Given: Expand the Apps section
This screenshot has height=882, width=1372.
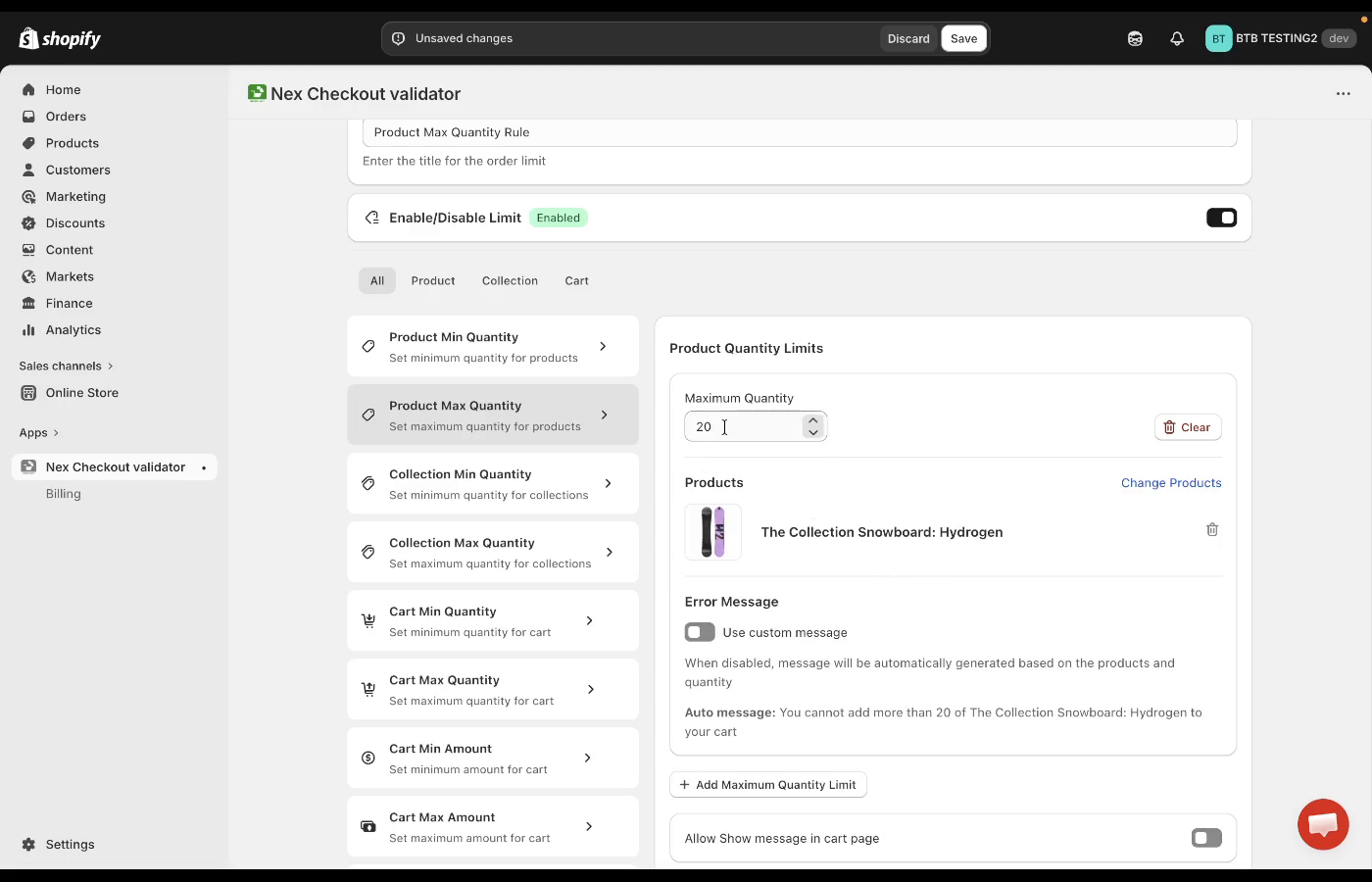Looking at the screenshot, I should [x=39, y=432].
